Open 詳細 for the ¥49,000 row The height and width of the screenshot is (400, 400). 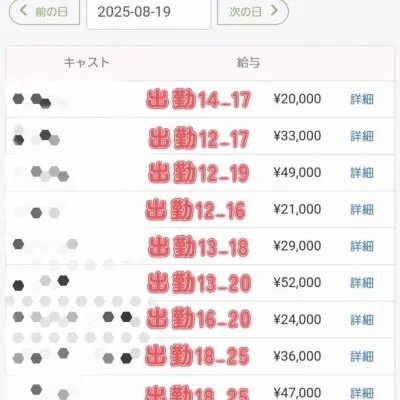point(362,173)
